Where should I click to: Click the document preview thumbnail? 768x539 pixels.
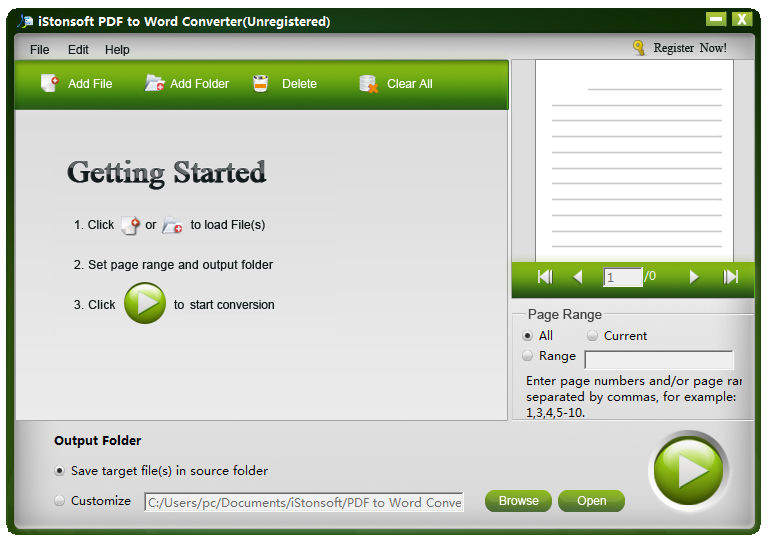pyautogui.click(x=634, y=161)
